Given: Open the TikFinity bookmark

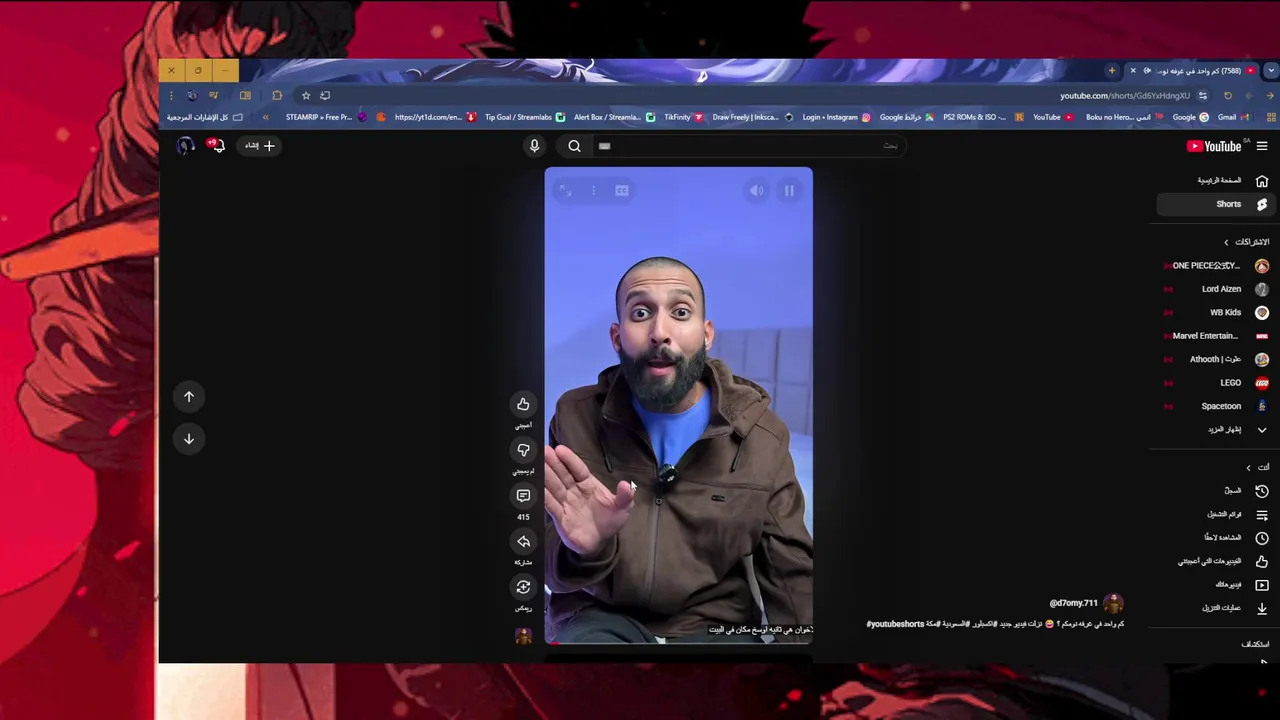Looking at the screenshot, I should click(x=683, y=117).
